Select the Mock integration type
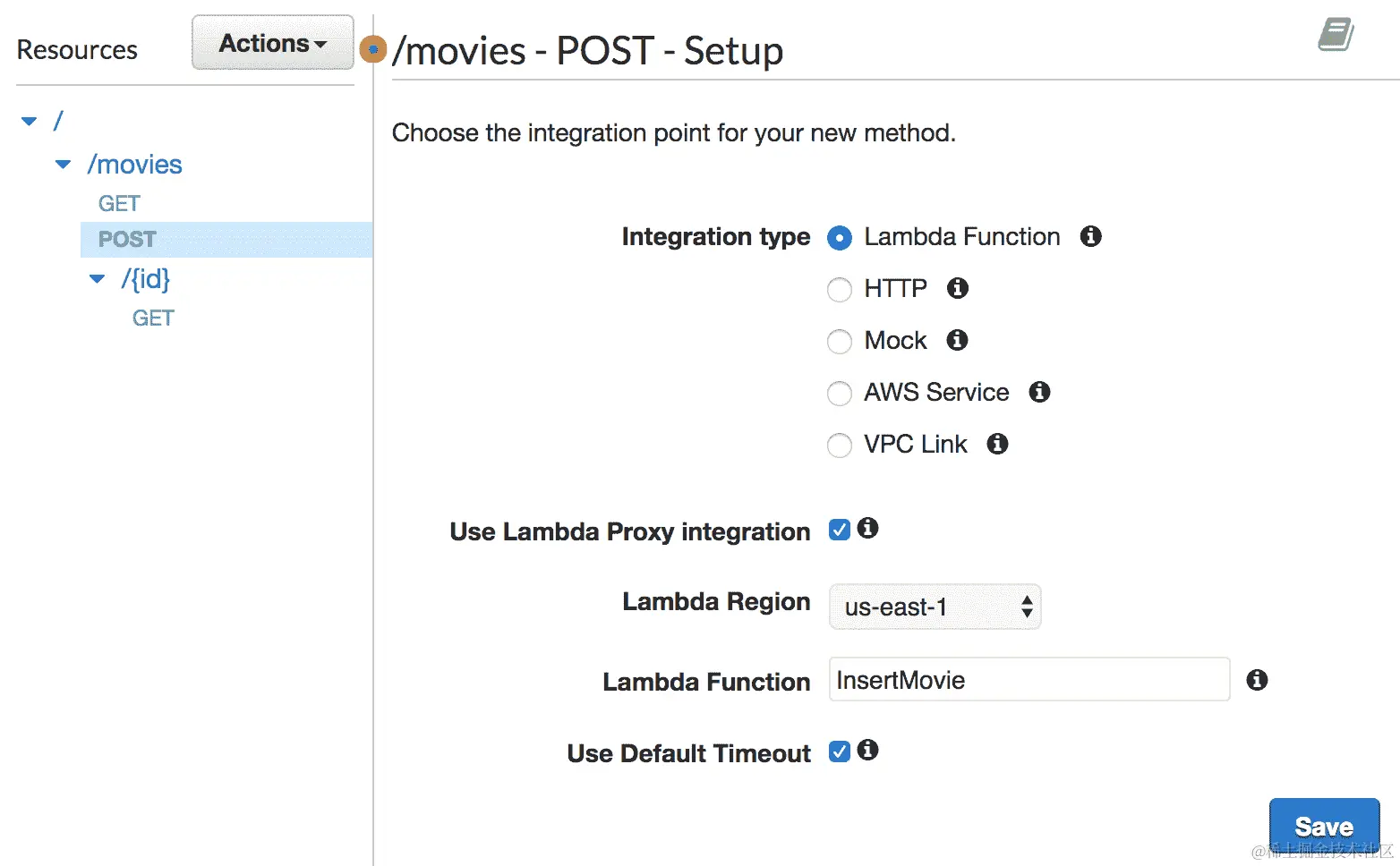 coord(840,342)
